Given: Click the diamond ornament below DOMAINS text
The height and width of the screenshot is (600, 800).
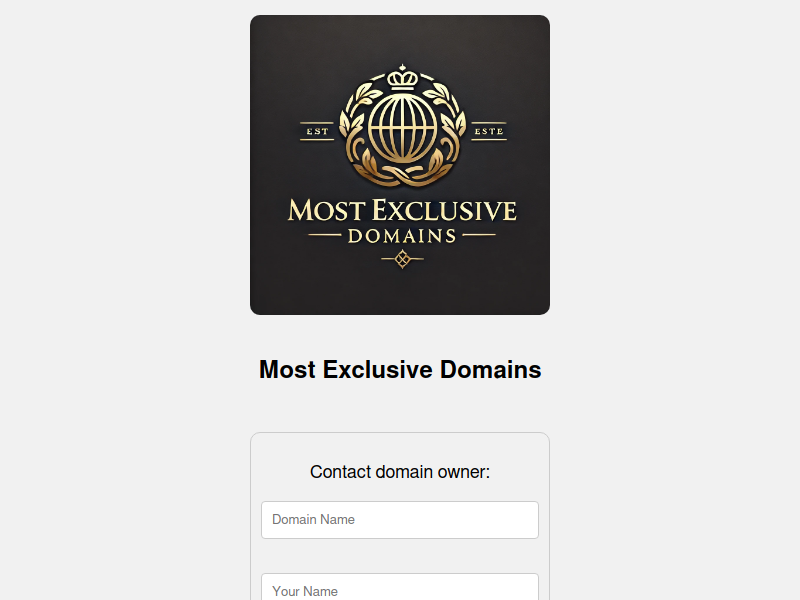Looking at the screenshot, I should [x=403, y=259].
